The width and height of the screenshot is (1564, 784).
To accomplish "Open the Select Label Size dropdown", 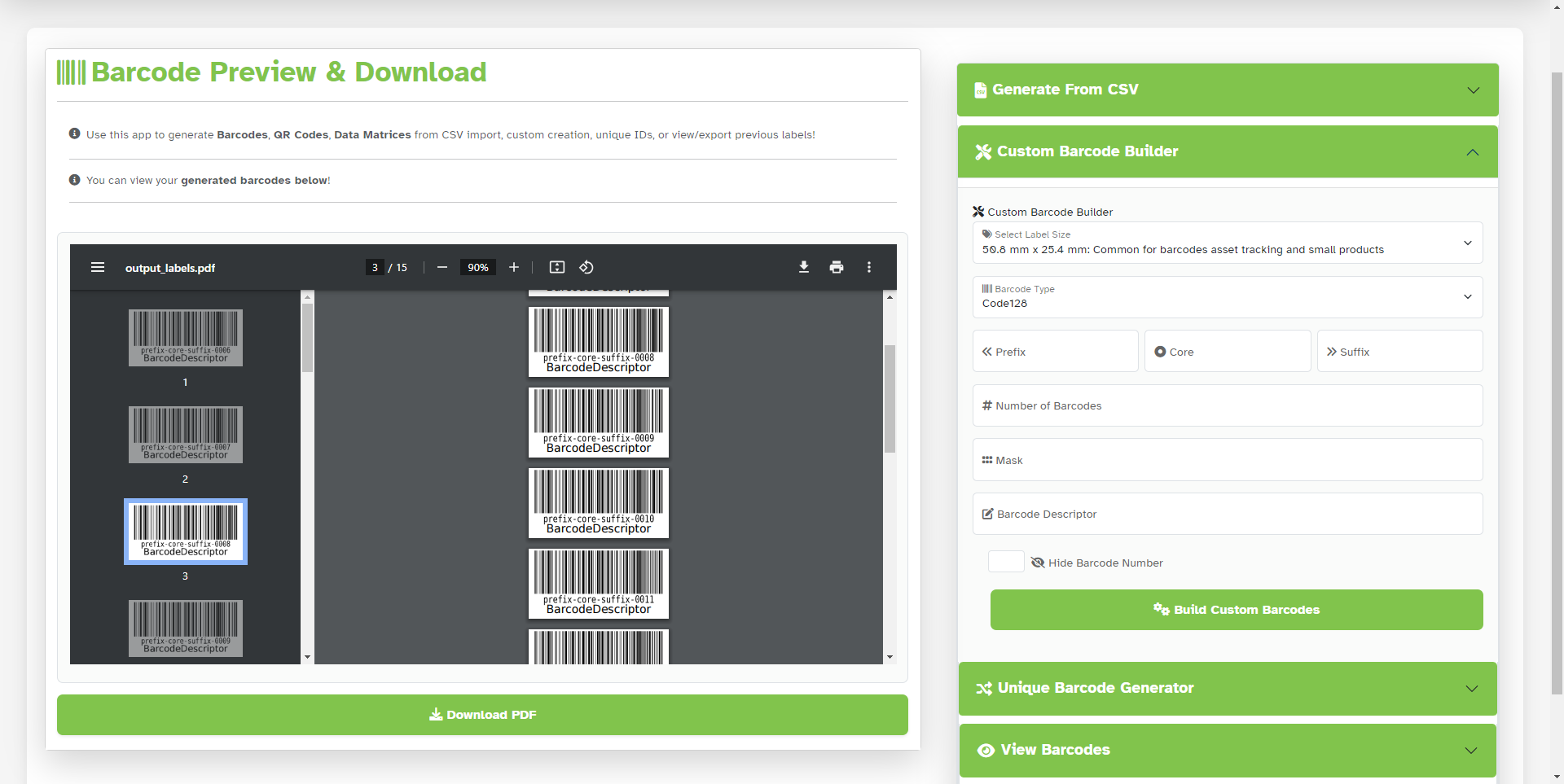I will point(1227,243).
